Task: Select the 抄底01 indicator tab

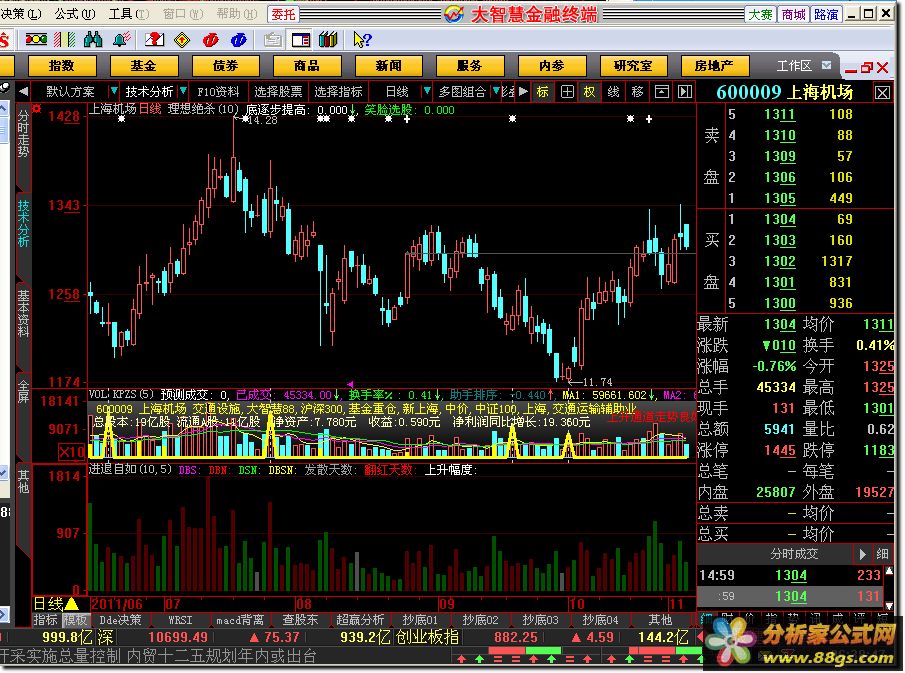Action: 420,620
